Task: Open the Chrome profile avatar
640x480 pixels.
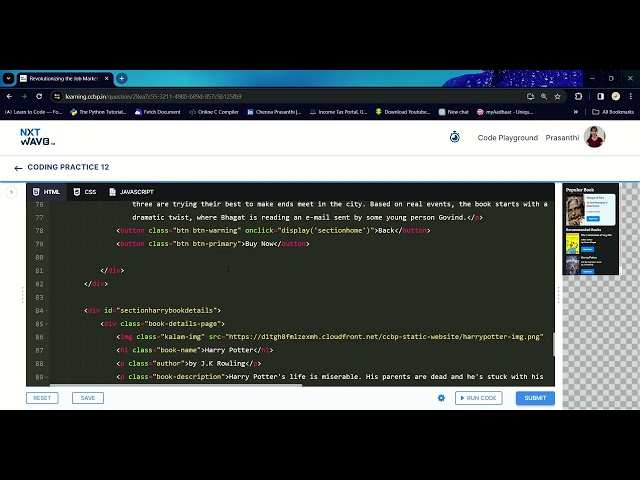Action: click(616, 96)
